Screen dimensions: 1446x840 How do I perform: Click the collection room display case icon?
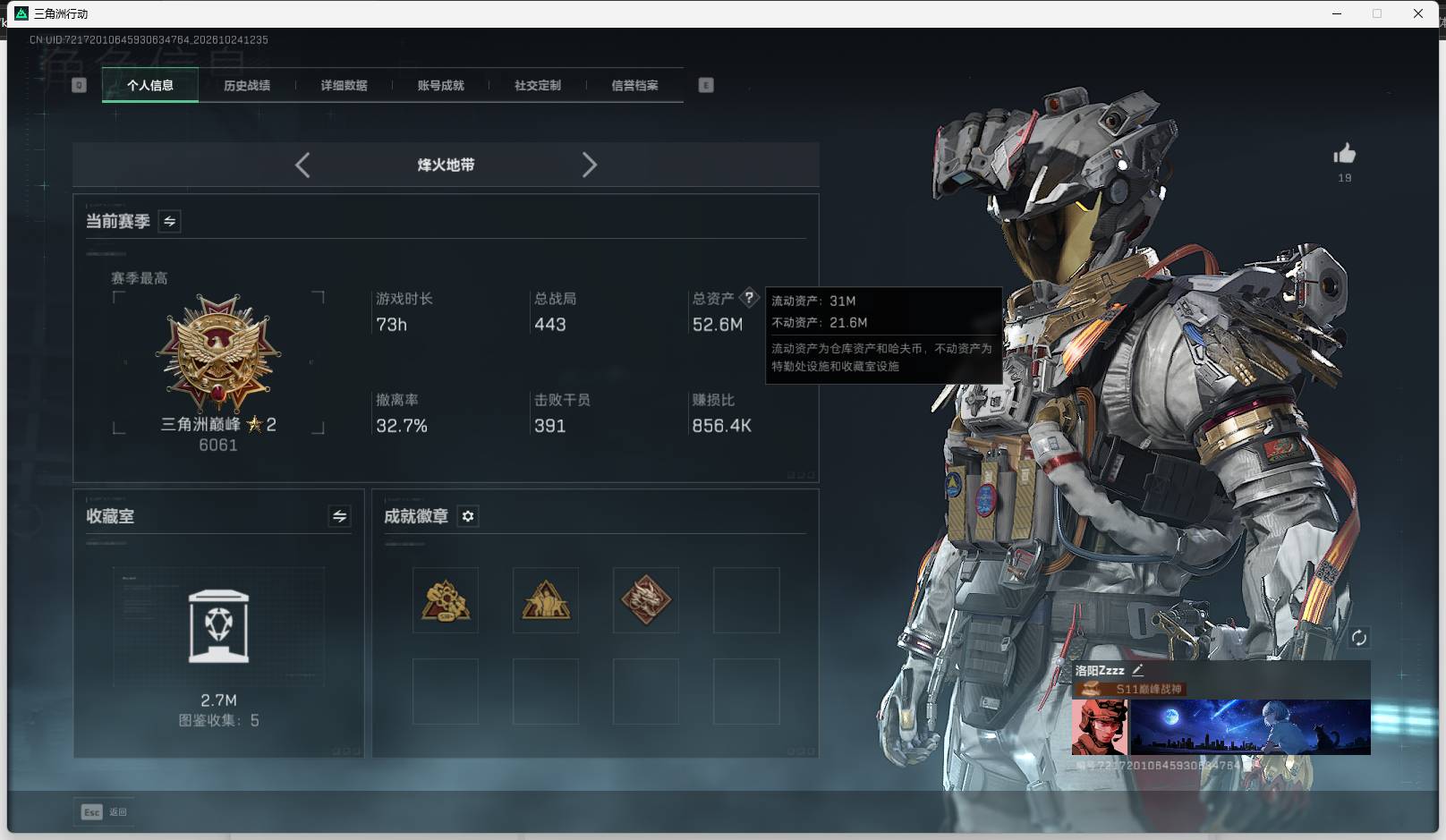[x=218, y=626]
